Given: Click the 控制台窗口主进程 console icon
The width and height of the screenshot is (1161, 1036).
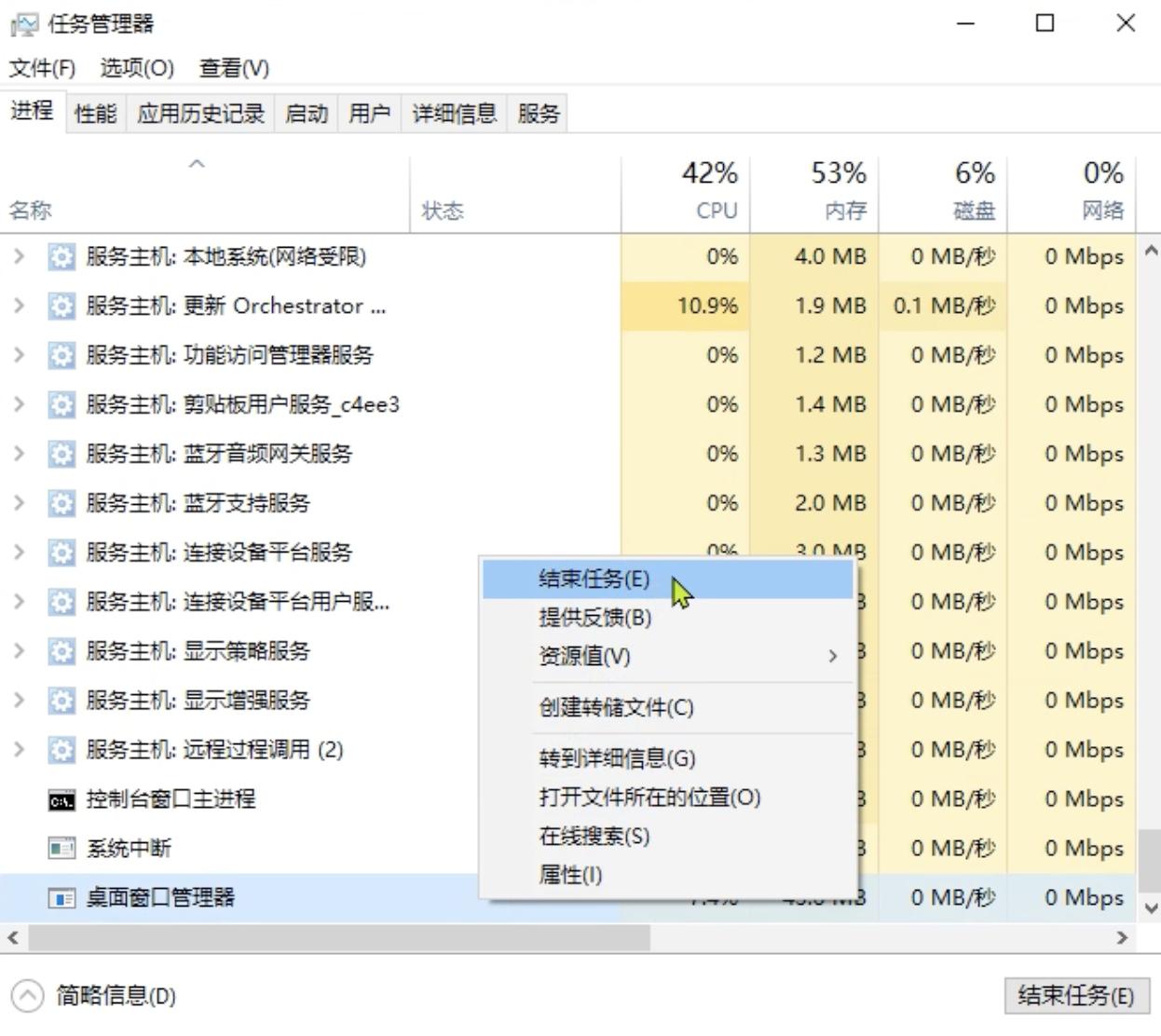Looking at the screenshot, I should [x=61, y=798].
